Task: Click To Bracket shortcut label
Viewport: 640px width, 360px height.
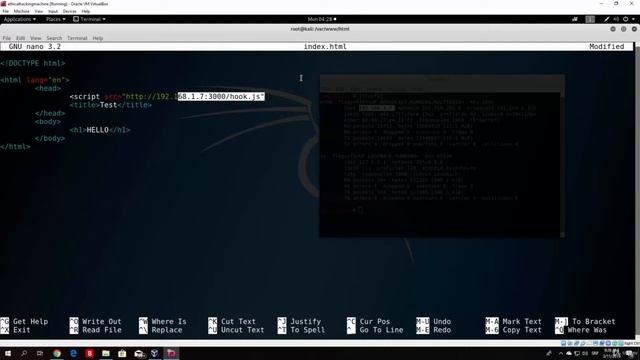Action: pyautogui.click(x=593, y=322)
